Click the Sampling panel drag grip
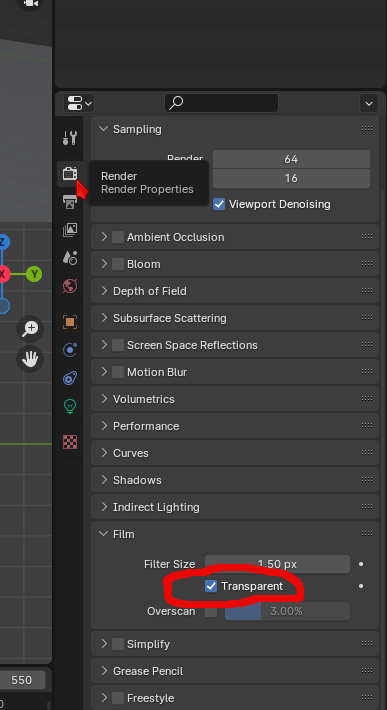The height and width of the screenshot is (710, 387). coord(367,129)
